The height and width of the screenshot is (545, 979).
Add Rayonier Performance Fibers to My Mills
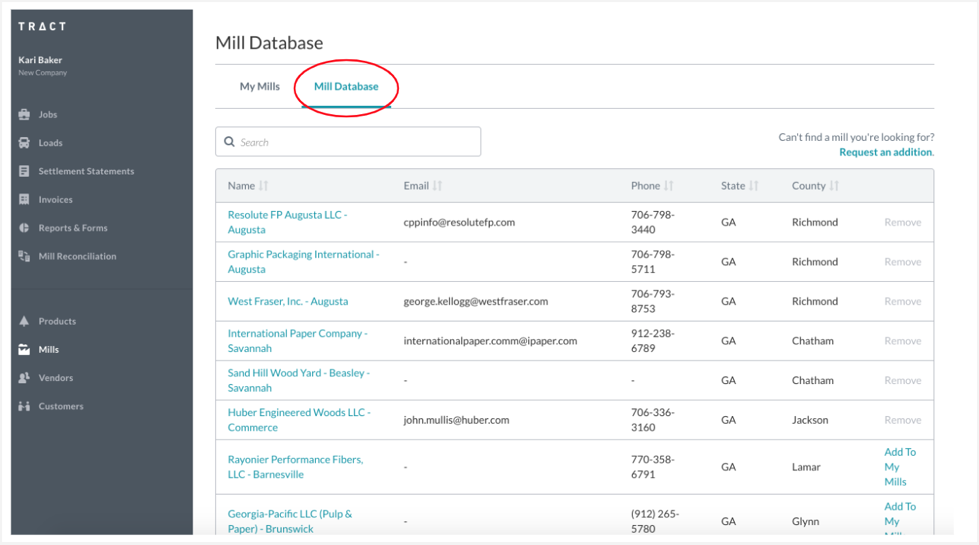tap(898, 467)
